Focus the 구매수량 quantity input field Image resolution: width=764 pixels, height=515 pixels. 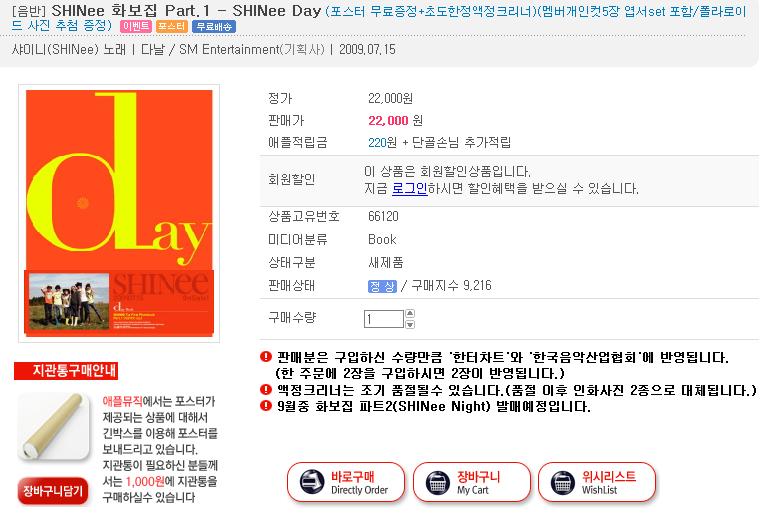[x=383, y=319]
